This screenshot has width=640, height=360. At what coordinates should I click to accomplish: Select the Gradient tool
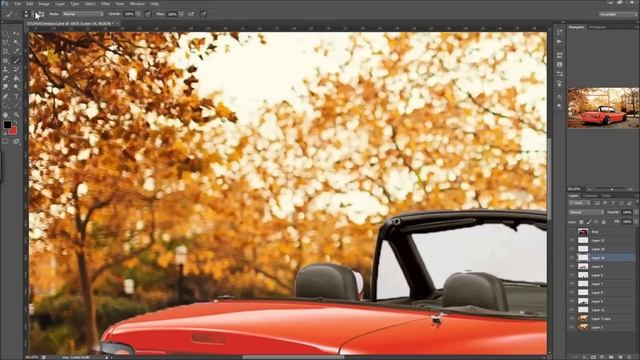point(16,78)
